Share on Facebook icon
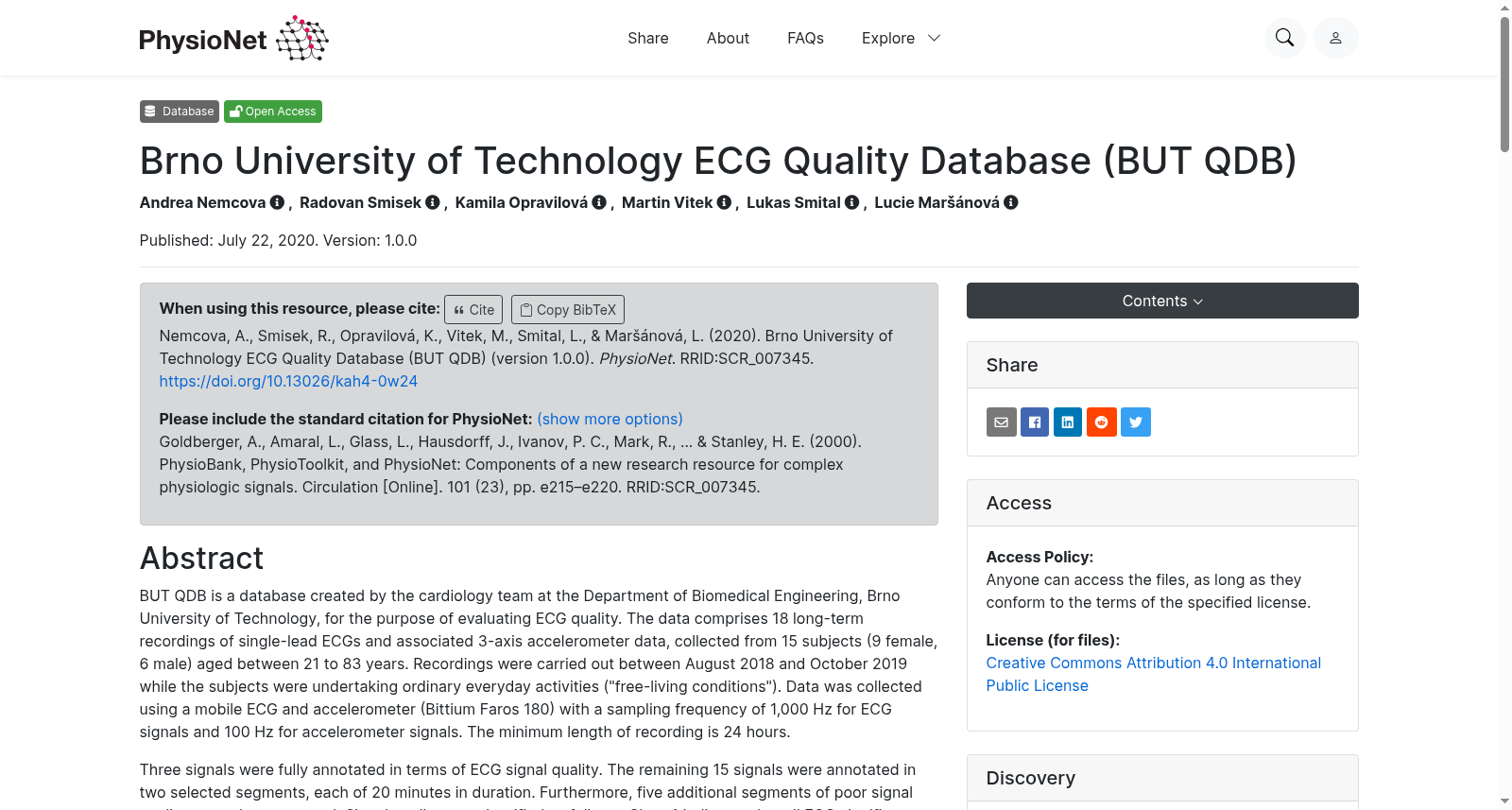This screenshot has height=810, width=1512. (x=1035, y=422)
